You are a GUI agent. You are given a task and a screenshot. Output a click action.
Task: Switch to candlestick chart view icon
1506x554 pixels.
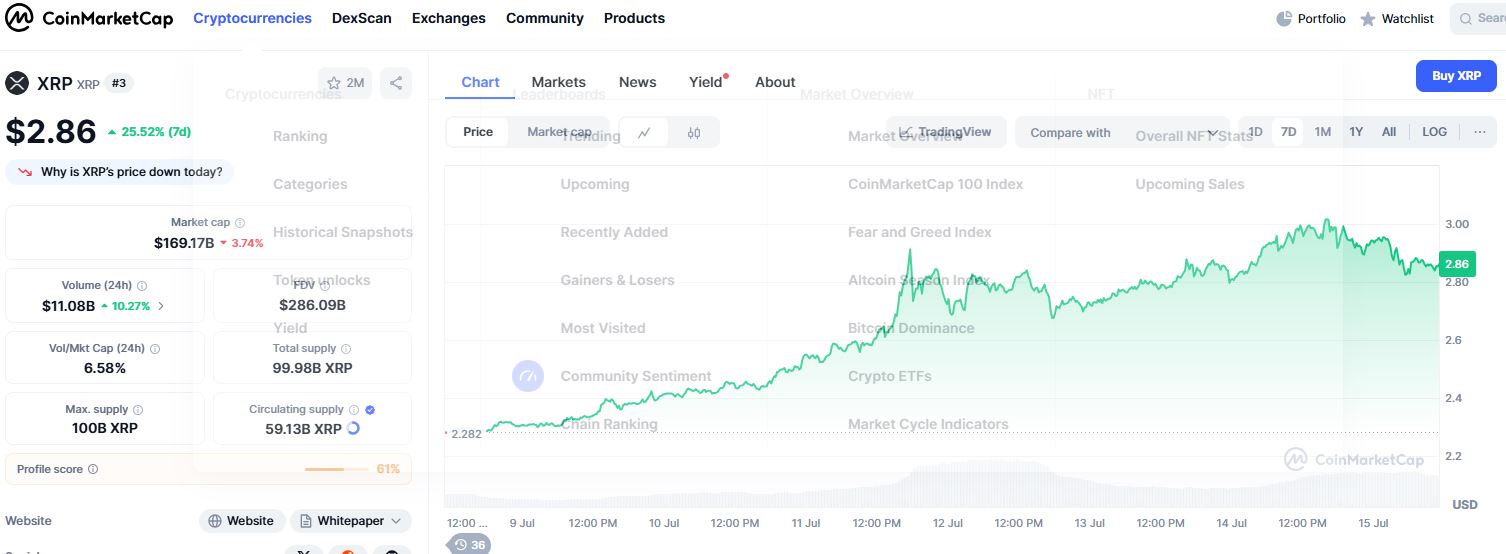(x=694, y=132)
